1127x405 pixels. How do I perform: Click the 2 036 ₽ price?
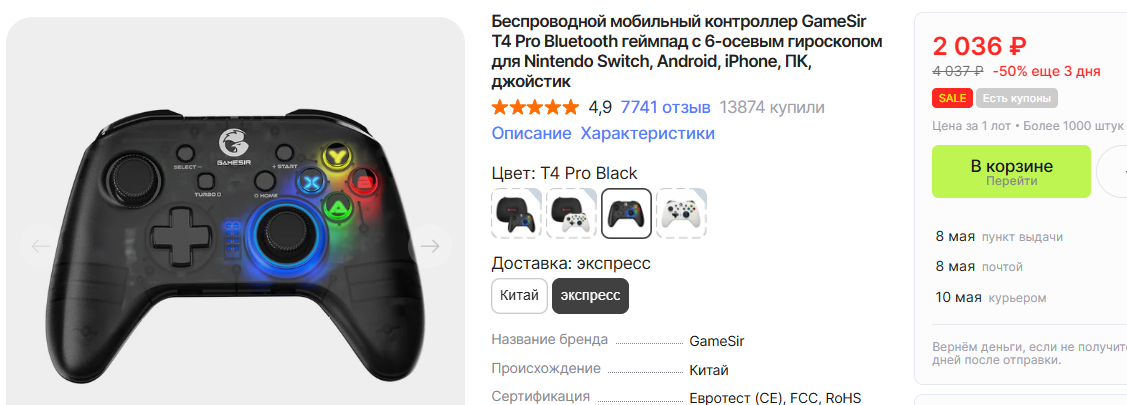[x=980, y=47]
